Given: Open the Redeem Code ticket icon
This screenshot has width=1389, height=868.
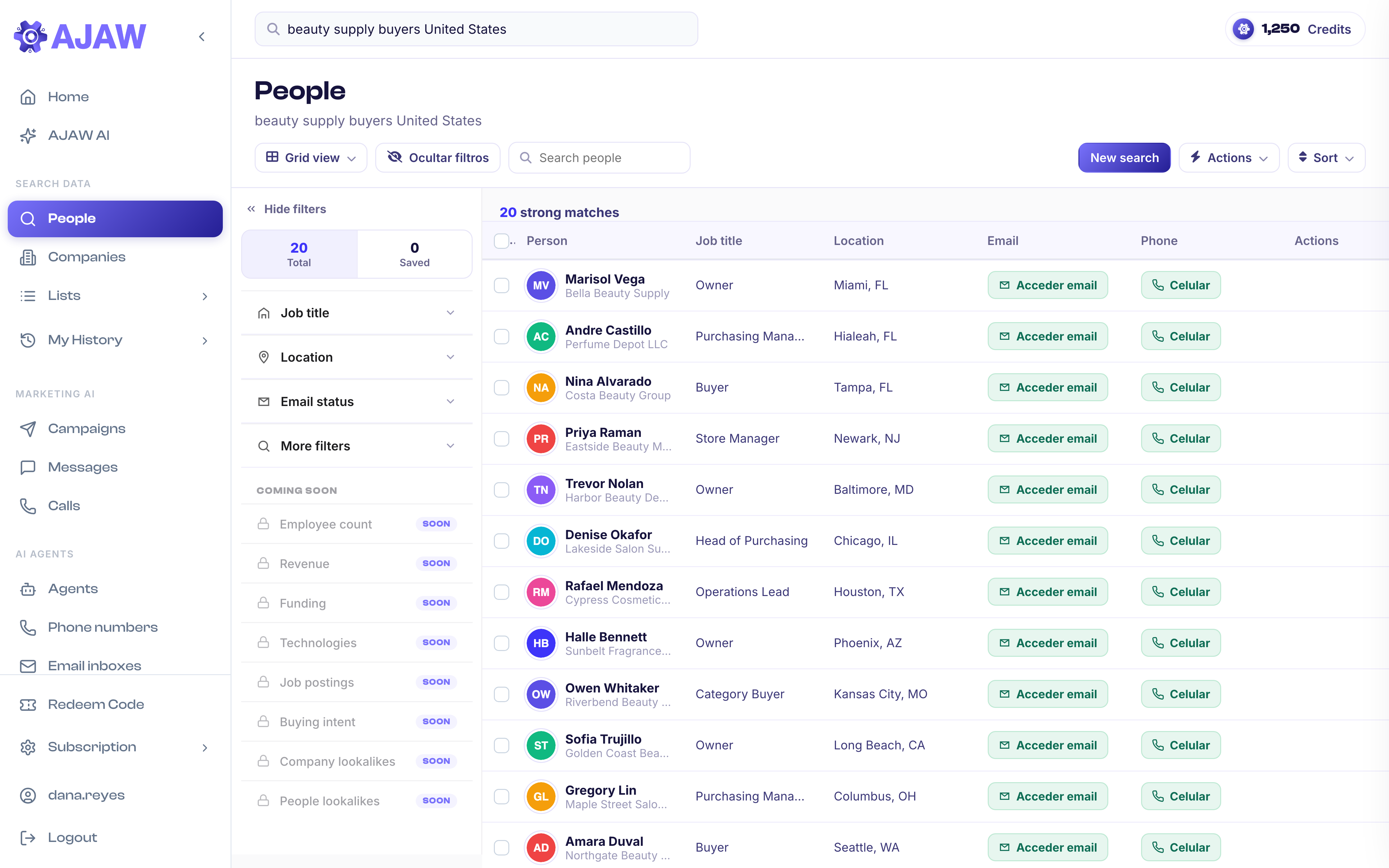Looking at the screenshot, I should pyautogui.click(x=28, y=704).
